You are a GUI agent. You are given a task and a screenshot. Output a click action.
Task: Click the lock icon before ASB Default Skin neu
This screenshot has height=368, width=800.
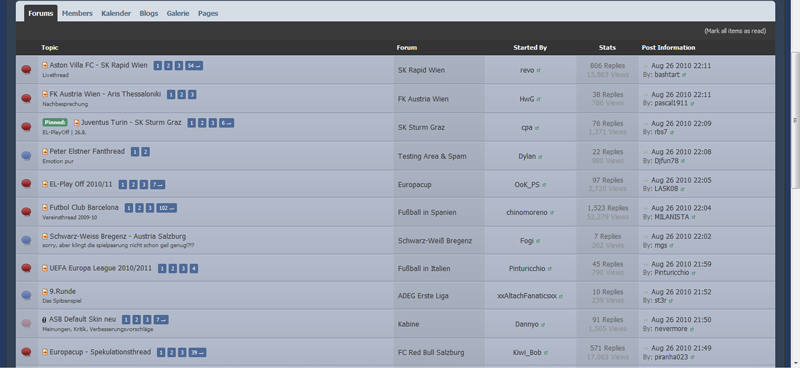(x=44, y=320)
